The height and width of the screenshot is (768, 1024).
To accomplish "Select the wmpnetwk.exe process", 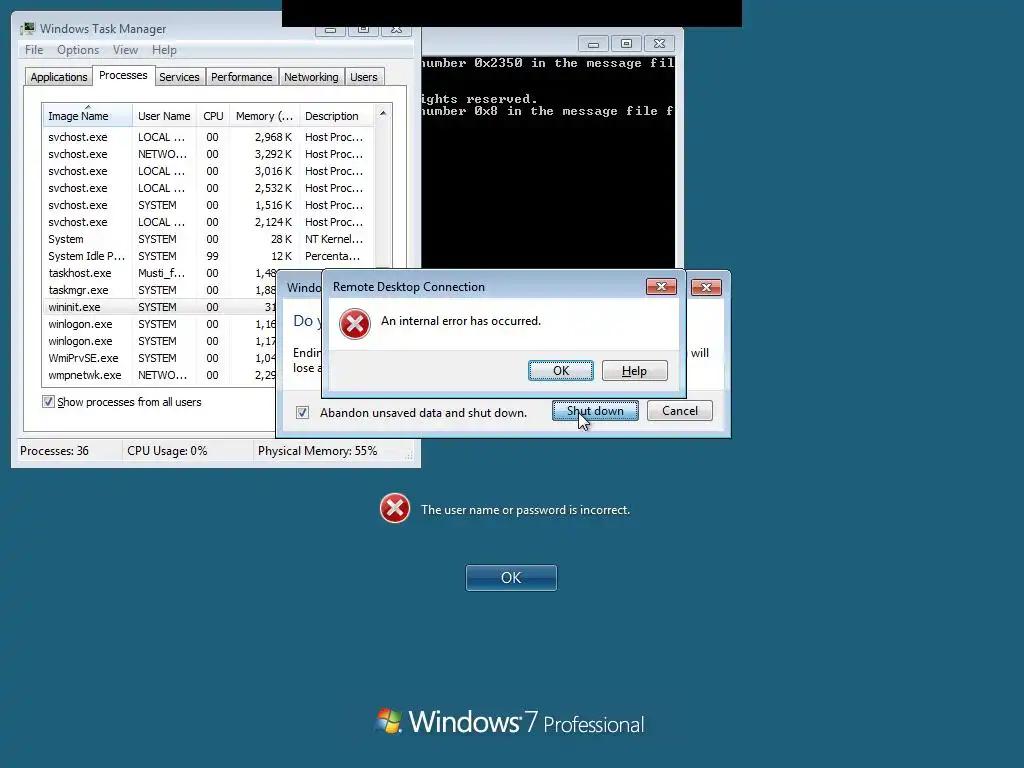I will point(159,375).
